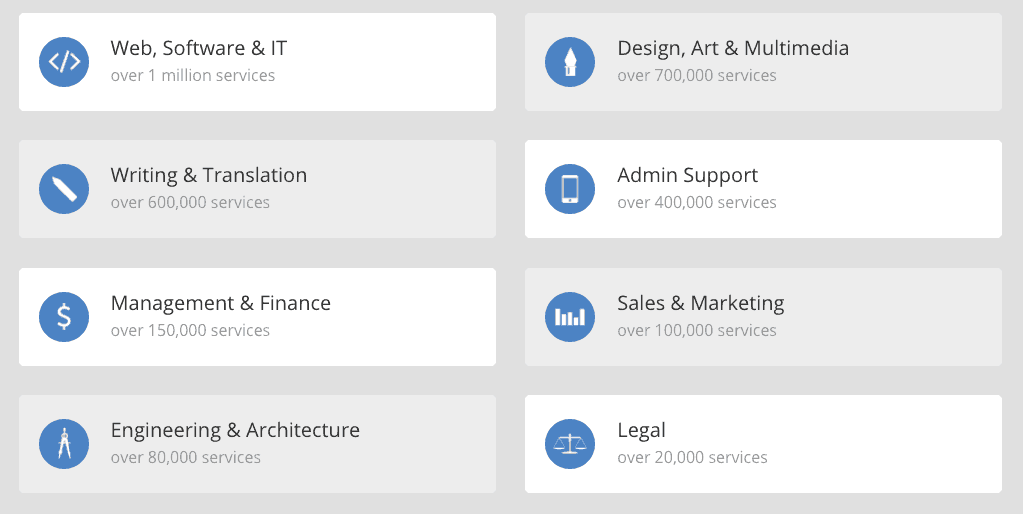The width and height of the screenshot is (1023, 514).
Task: Click "over 20,000 services" subtitle
Action: click(692, 458)
